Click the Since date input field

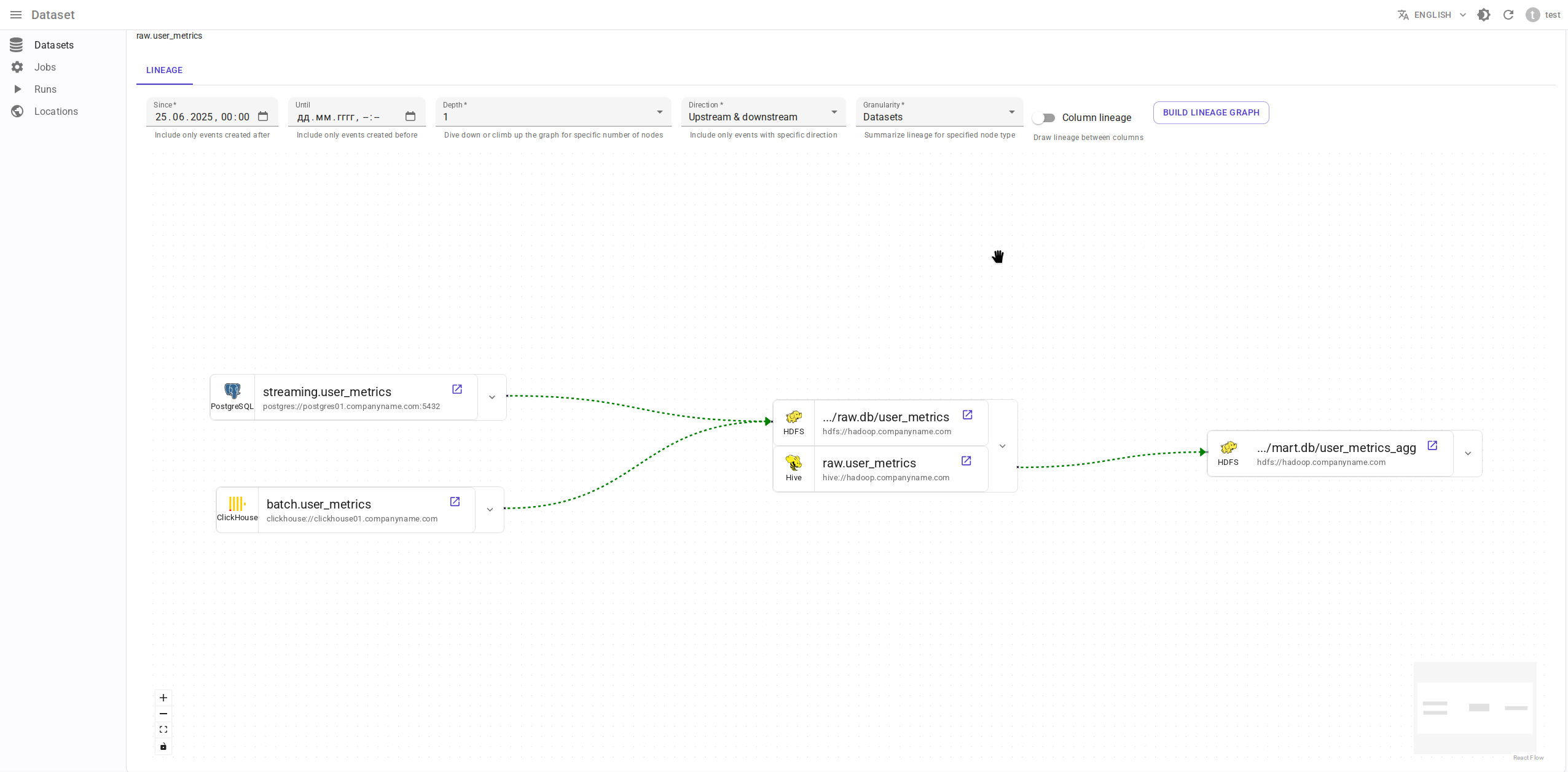203,117
